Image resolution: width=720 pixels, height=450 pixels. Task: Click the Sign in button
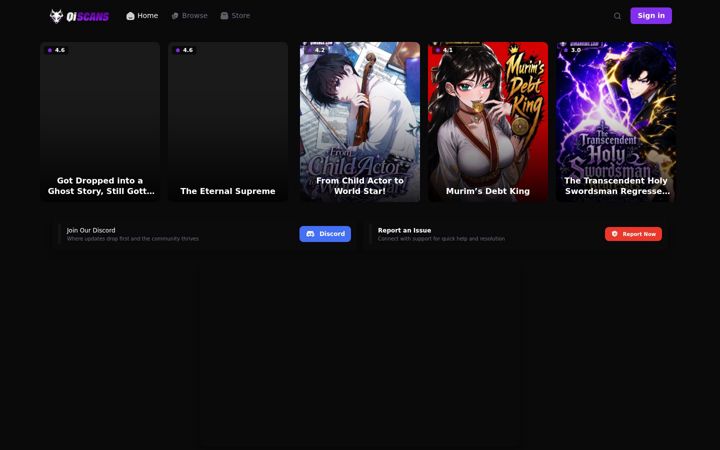click(x=651, y=16)
